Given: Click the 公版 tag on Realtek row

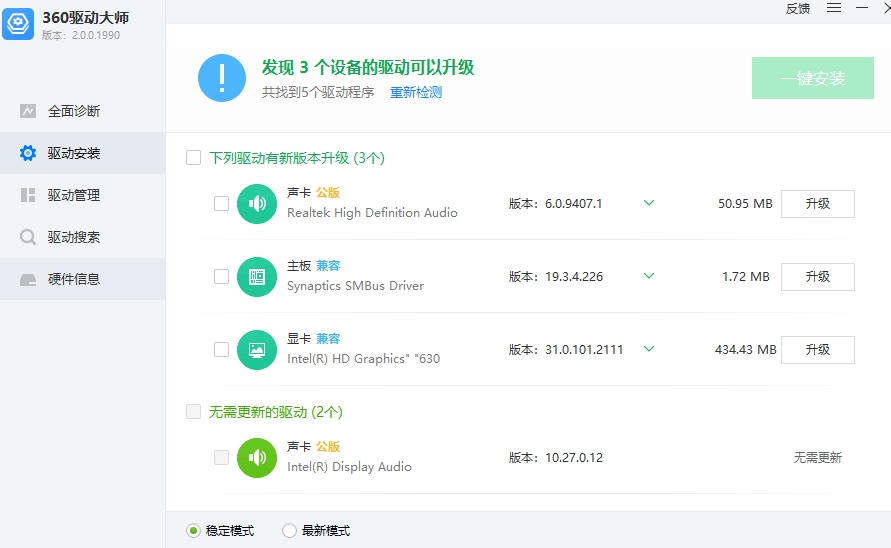Looking at the screenshot, I should (328, 193).
